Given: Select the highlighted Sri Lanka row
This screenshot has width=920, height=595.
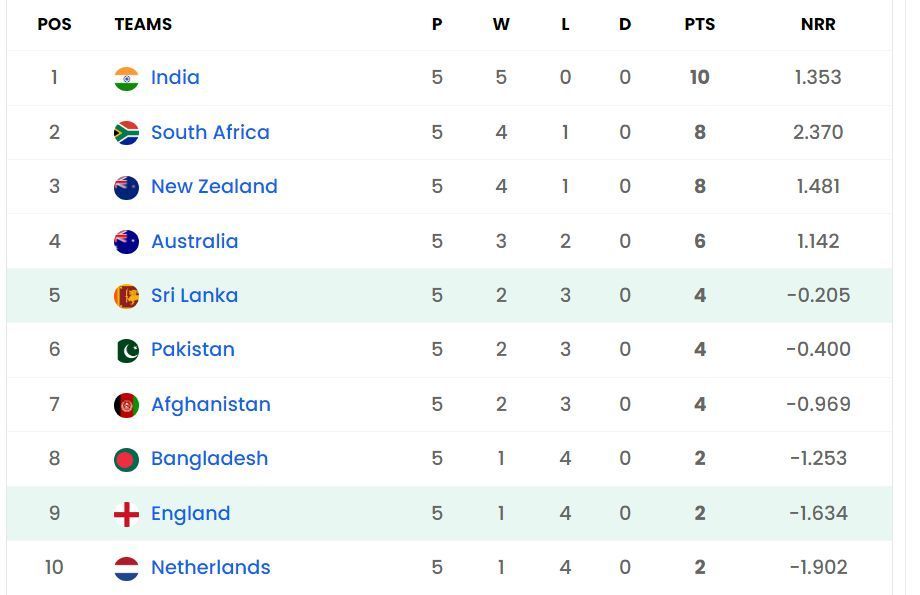Looking at the screenshot, I should coord(460,295).
